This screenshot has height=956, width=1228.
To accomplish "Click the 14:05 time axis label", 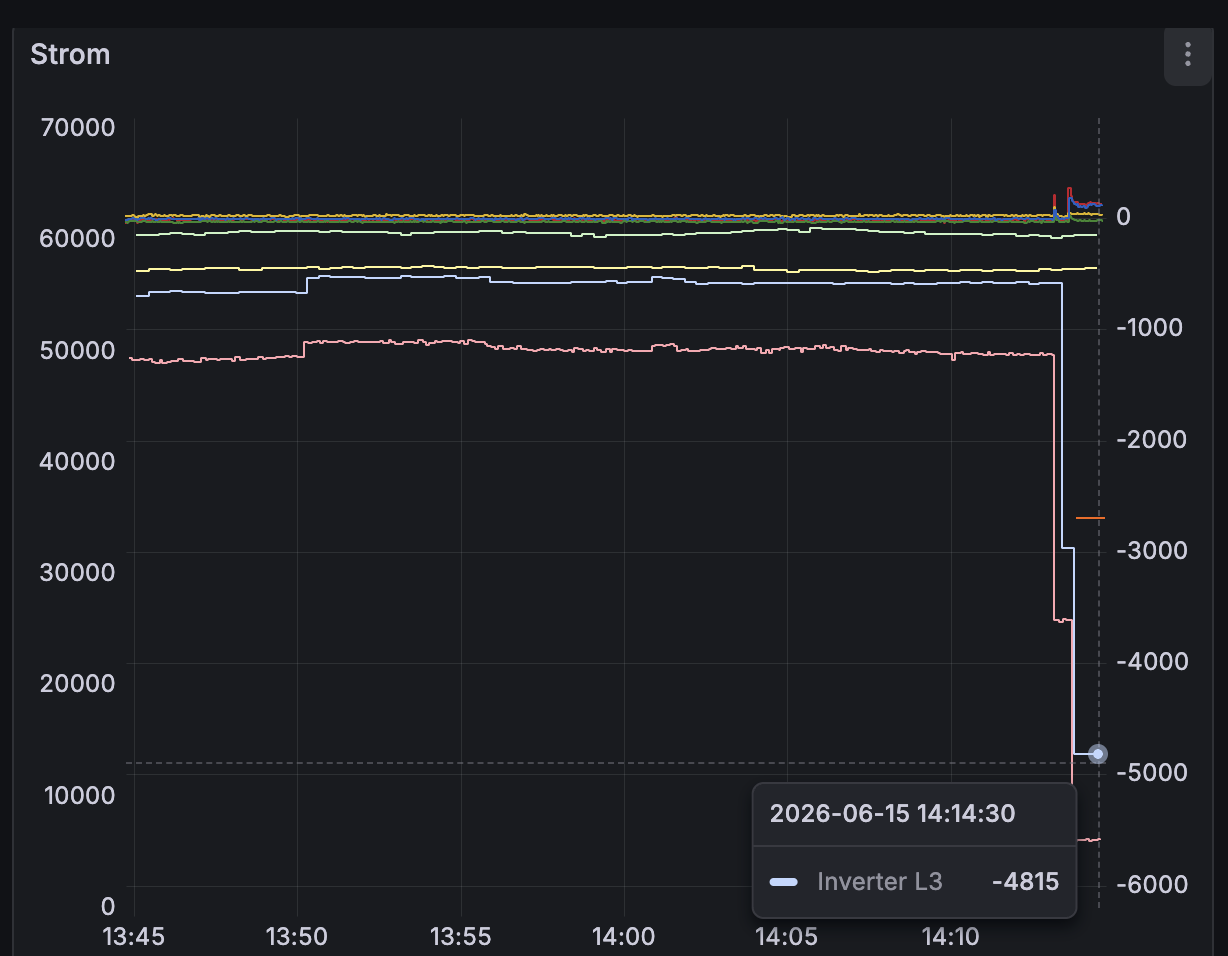I will pos(787,937).
